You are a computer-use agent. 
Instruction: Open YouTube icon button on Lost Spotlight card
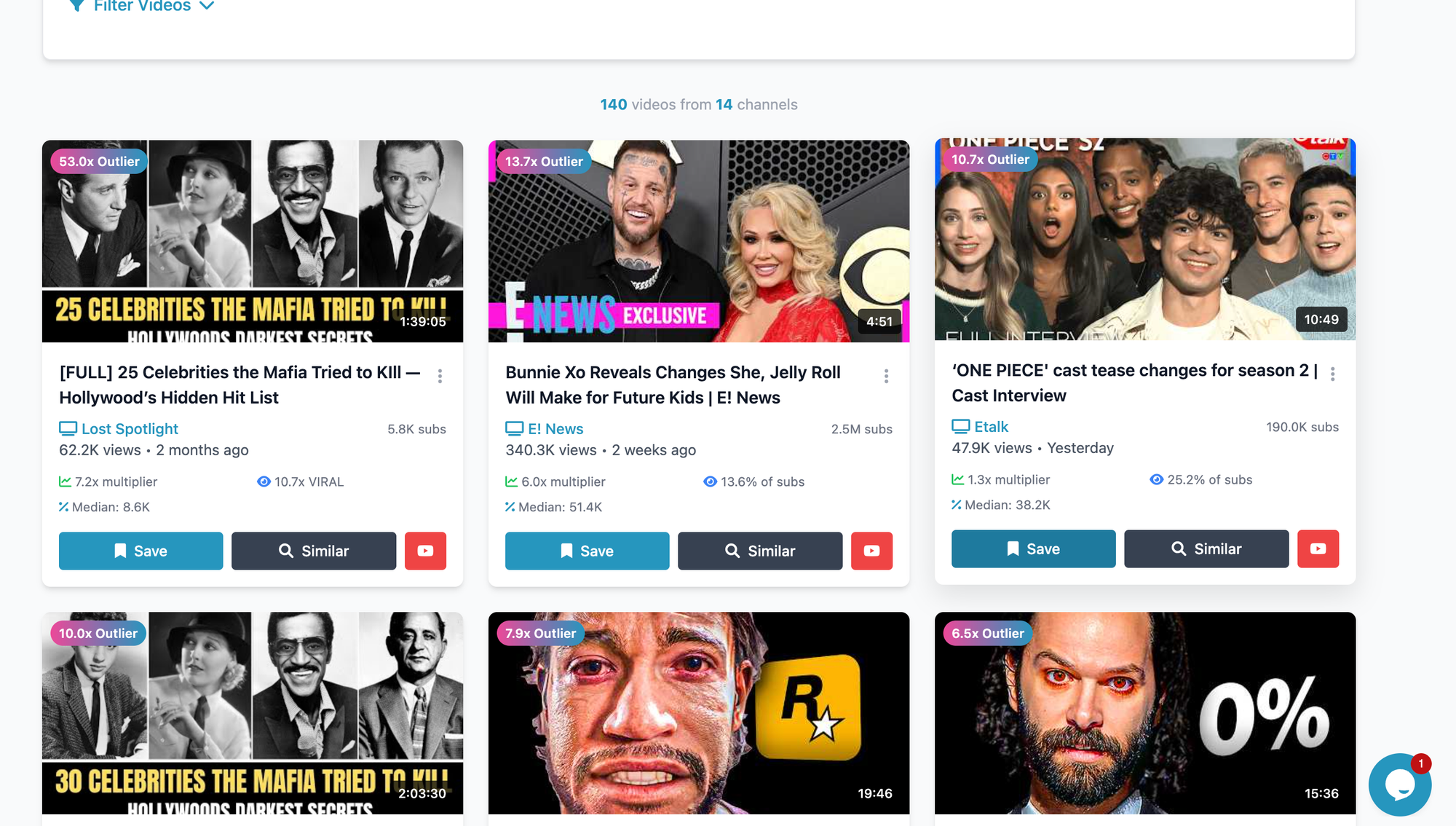tap(425, 551)
